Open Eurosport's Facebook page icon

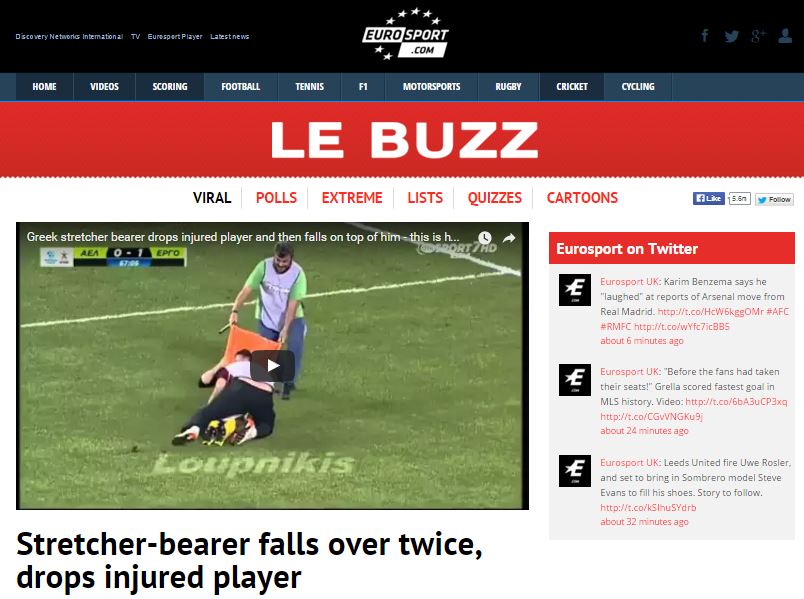point(705,35)
